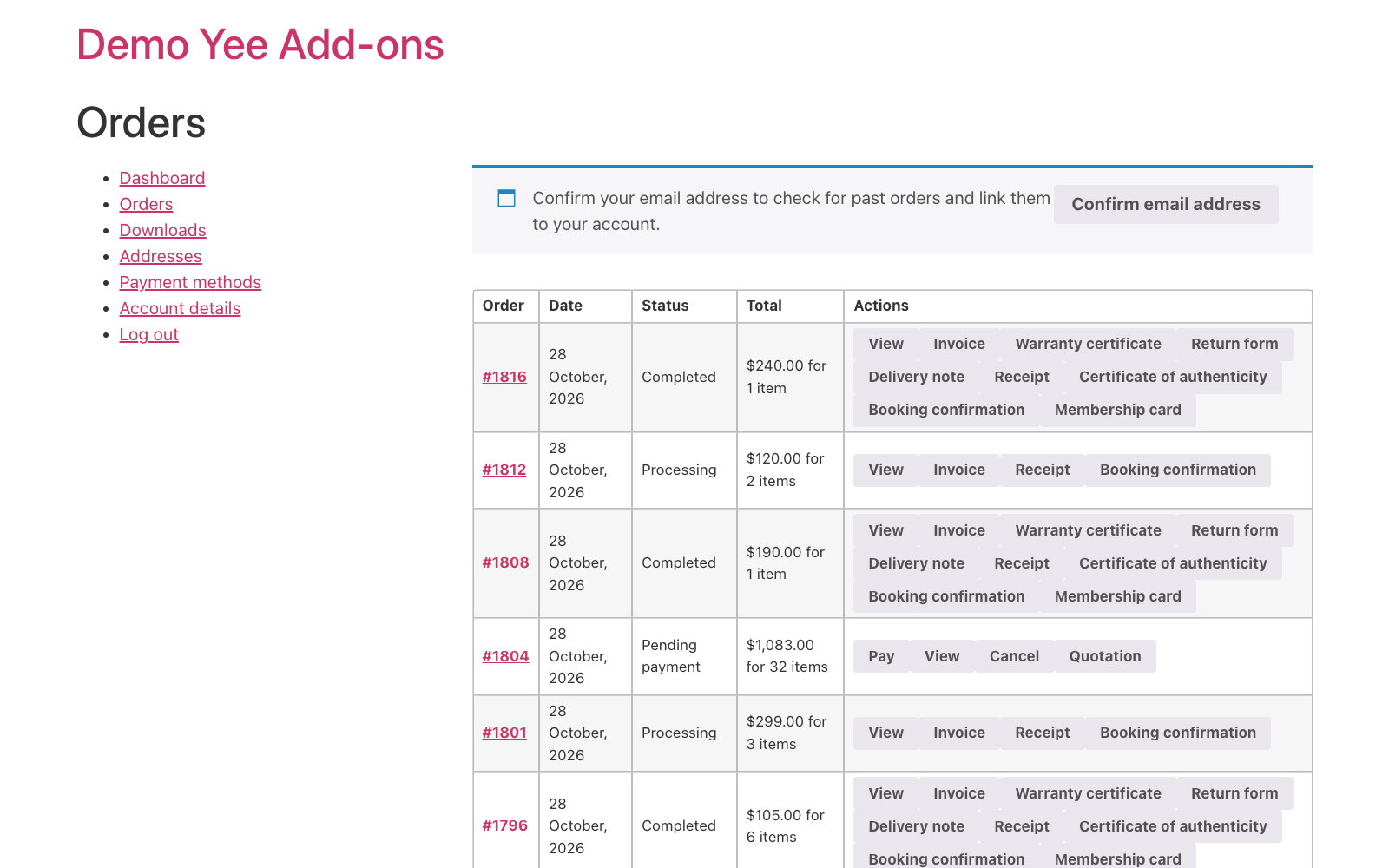Open order #1801 link

point(504,733)
